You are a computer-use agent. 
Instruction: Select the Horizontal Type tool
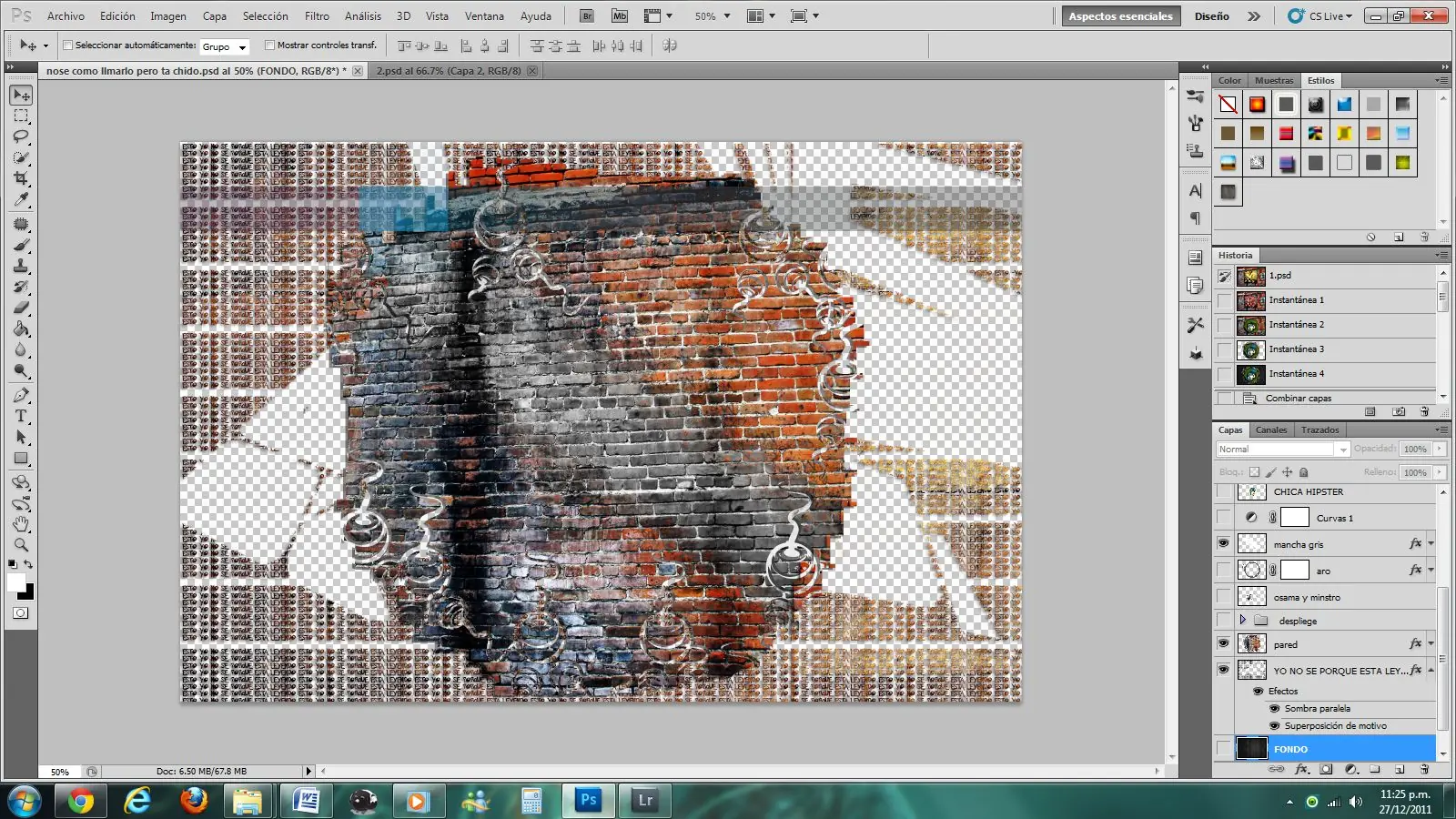click(21, 416)
